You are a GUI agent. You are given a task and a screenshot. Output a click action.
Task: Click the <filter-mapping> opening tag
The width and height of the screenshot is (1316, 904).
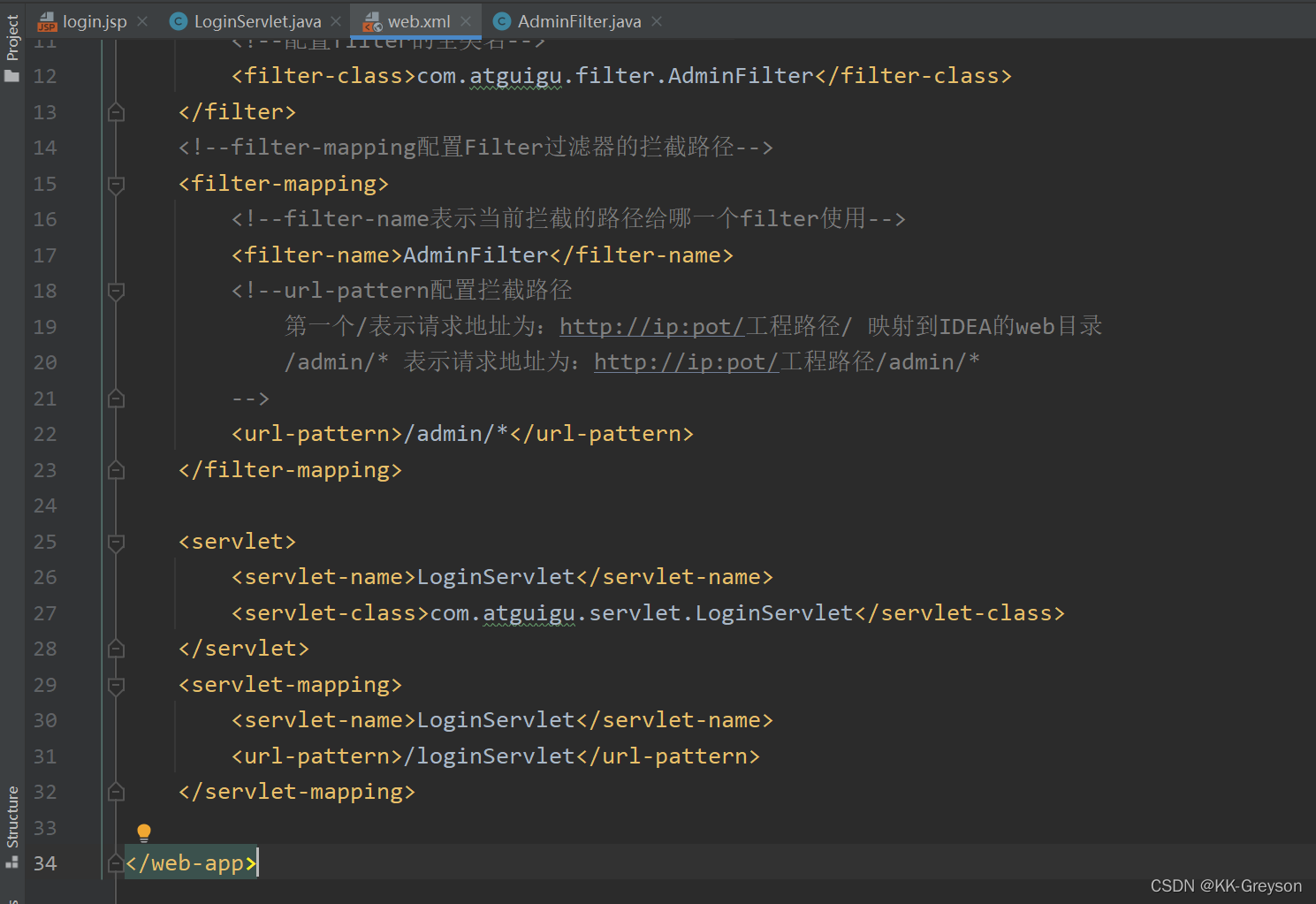pos(284,184)
